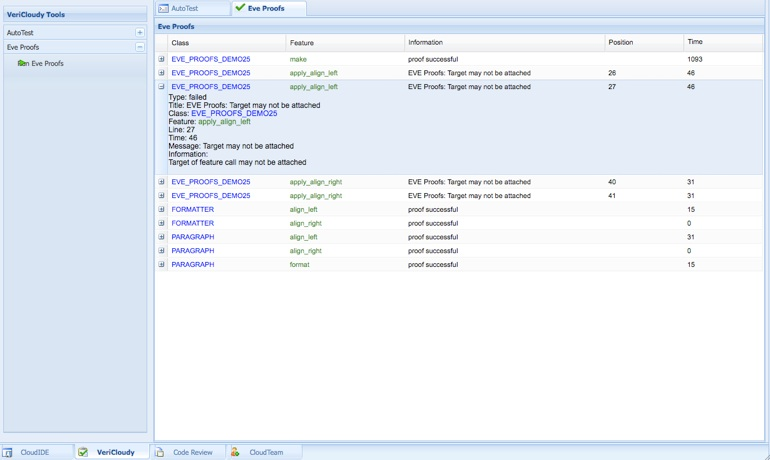770x460 pixels.
Task: Expand the PARAGRAPH format row
Action: pos(161,264)
